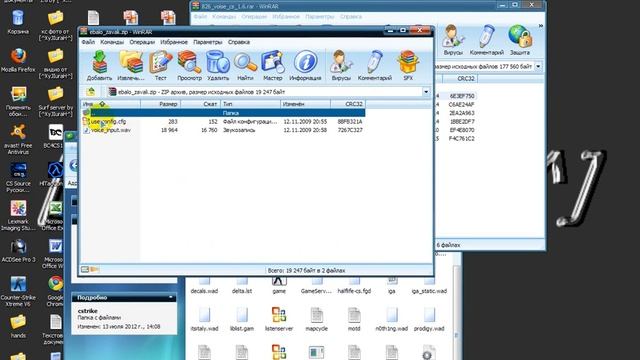Click the key icon in status bar
Screen dimensions: 640x360
(x=95, y=269)
